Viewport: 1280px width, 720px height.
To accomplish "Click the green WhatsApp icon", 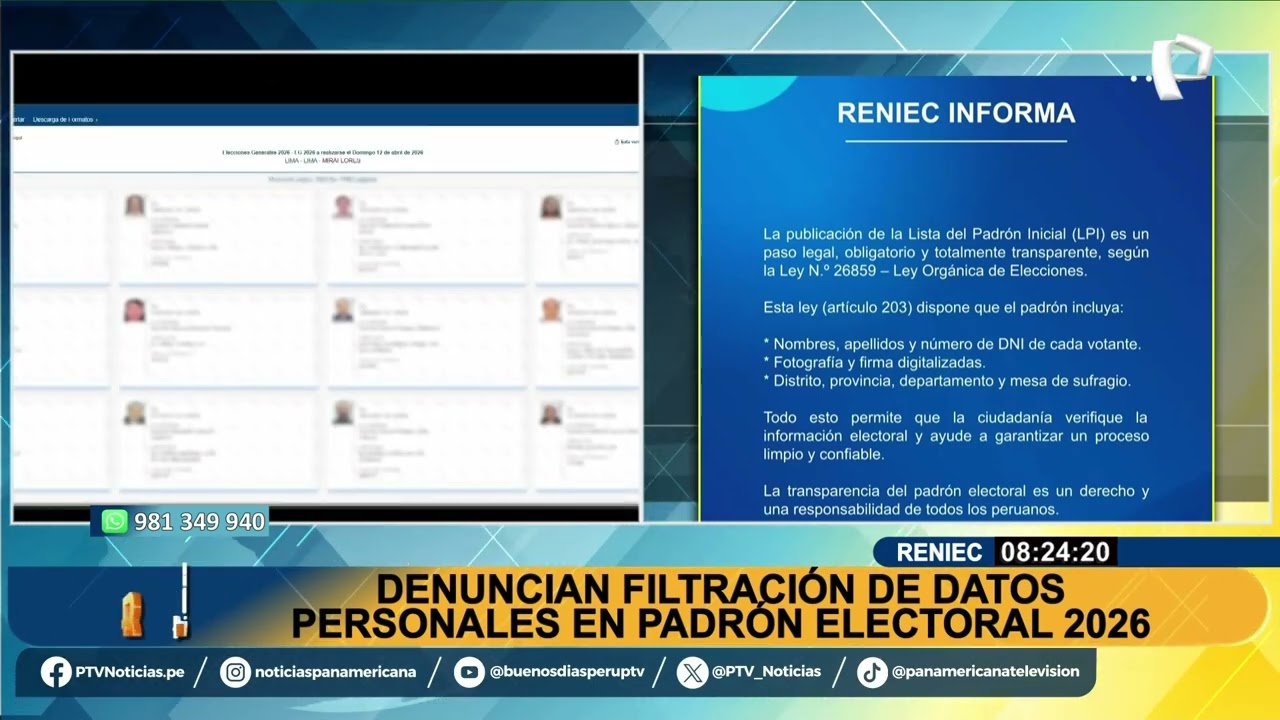I will pos(115,521).
